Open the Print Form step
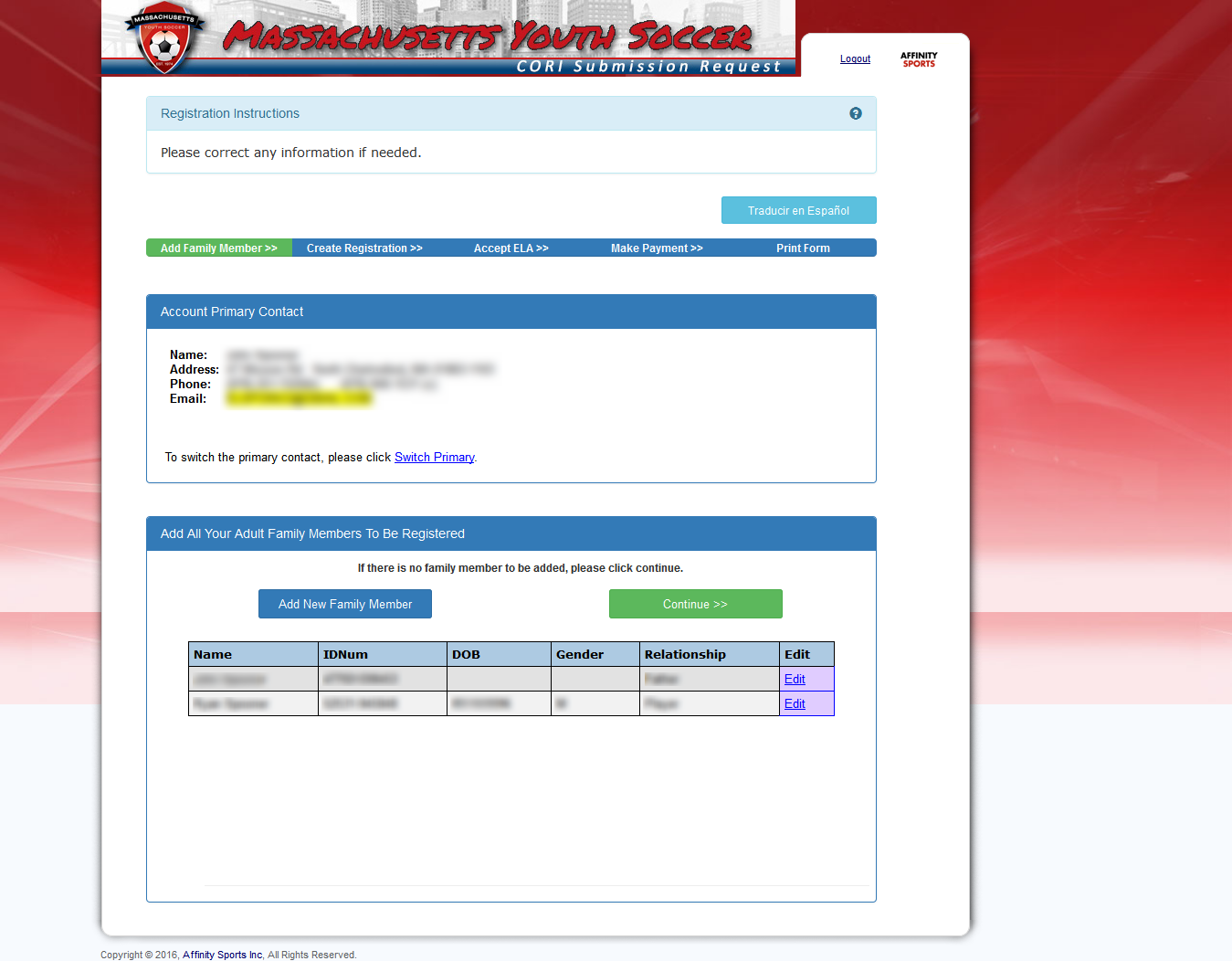 [x=803, y=248]
